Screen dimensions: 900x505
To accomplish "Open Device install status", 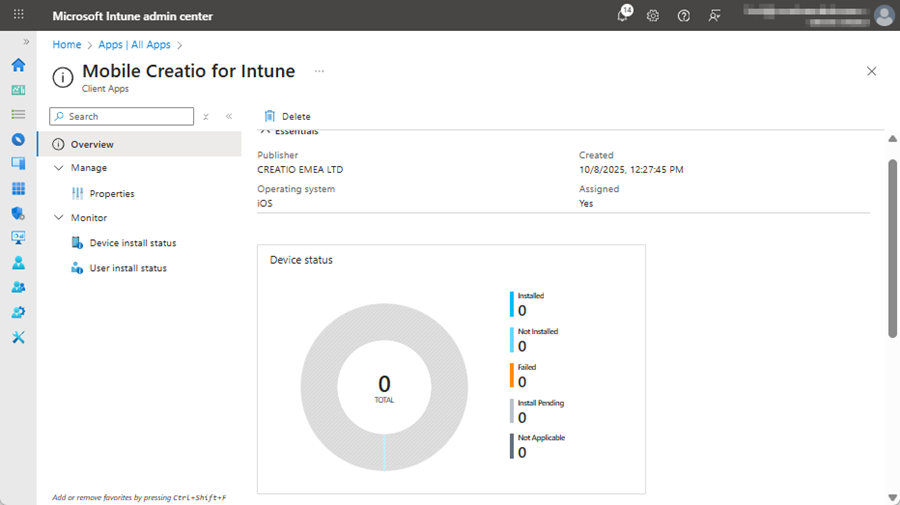I will [132, 243].
